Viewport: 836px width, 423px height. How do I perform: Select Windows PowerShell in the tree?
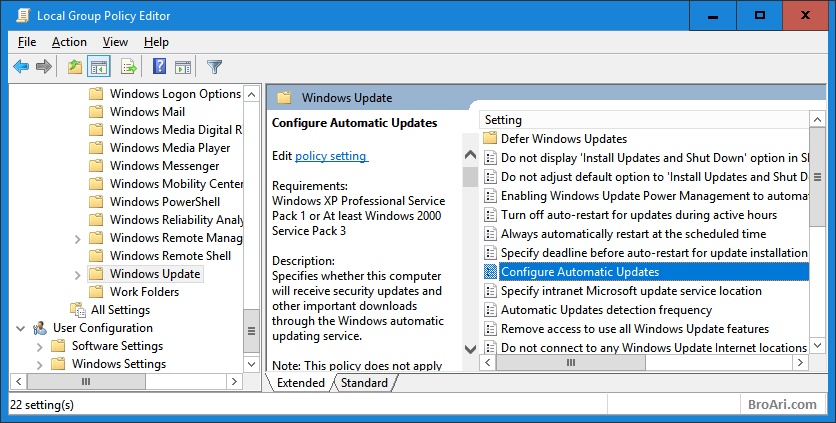(x=165, y=202)
